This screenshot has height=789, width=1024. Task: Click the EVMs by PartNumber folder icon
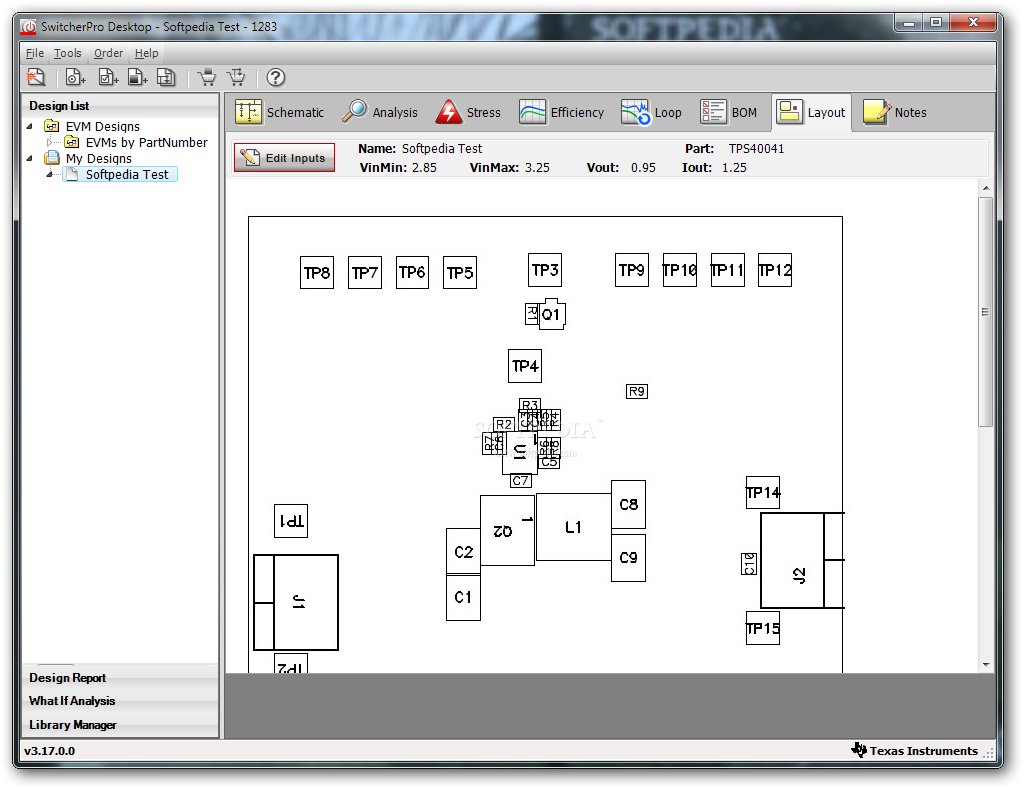(72, 142)
